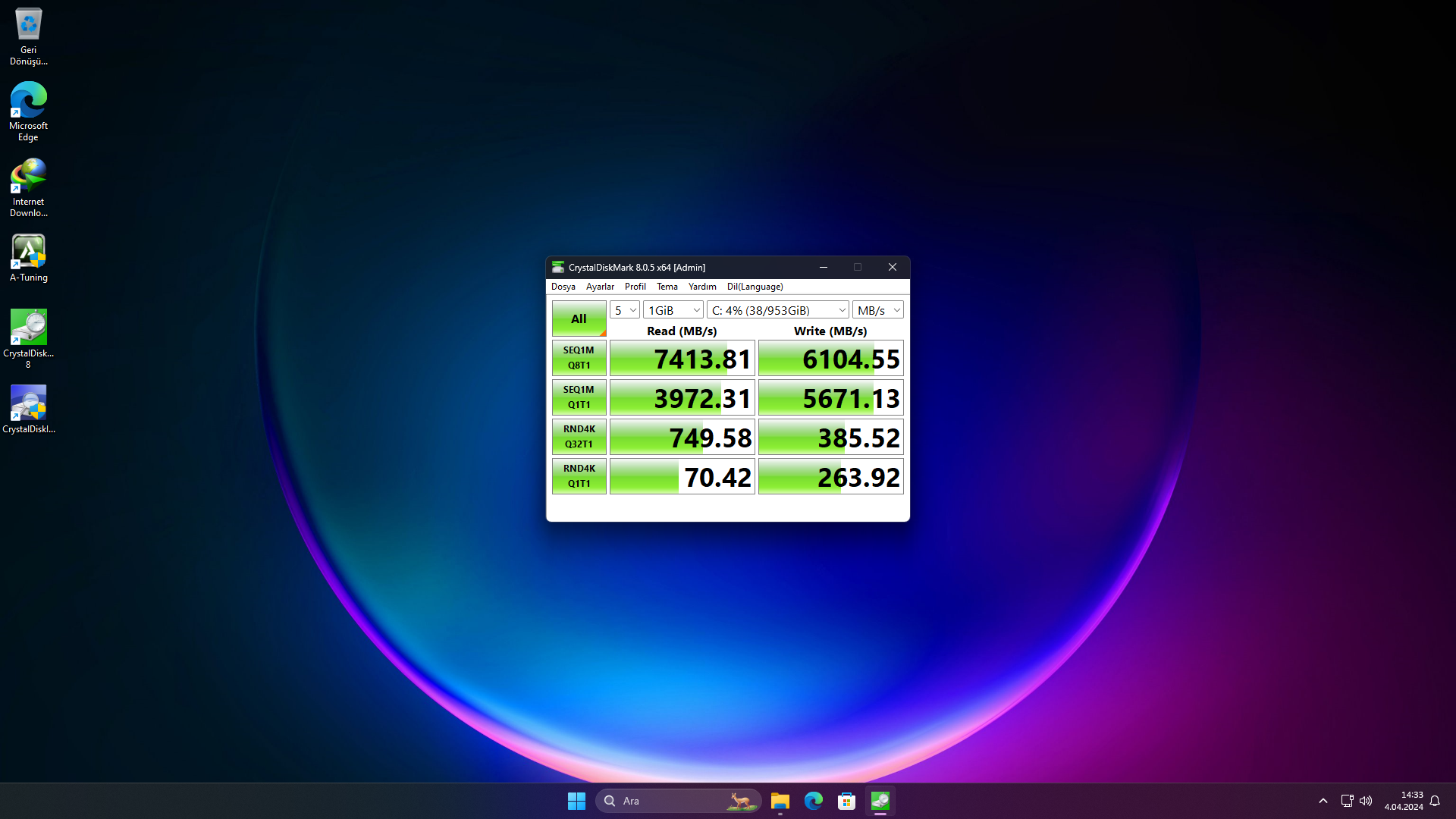
Task: Click Microsoft Store icon in the taskbar
Action: tap(846, 801)
